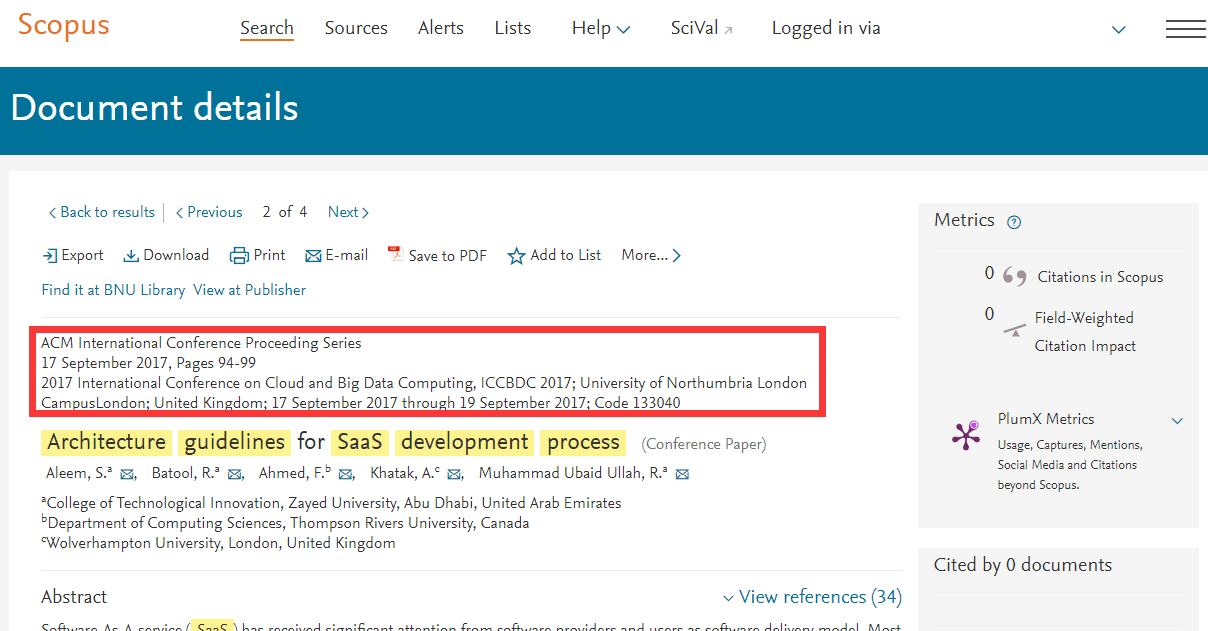Click the Metrics panel heading
This screenshot has height=631, width=1208.
[964, 220]
